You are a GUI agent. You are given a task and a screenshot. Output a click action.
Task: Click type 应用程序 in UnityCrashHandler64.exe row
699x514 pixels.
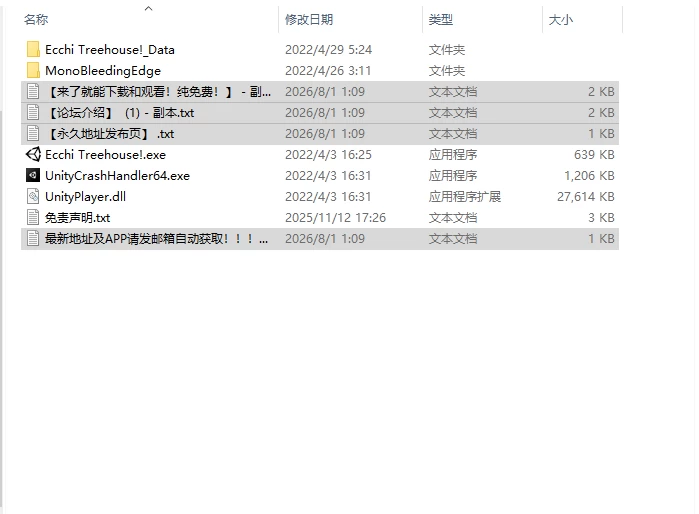453,176
